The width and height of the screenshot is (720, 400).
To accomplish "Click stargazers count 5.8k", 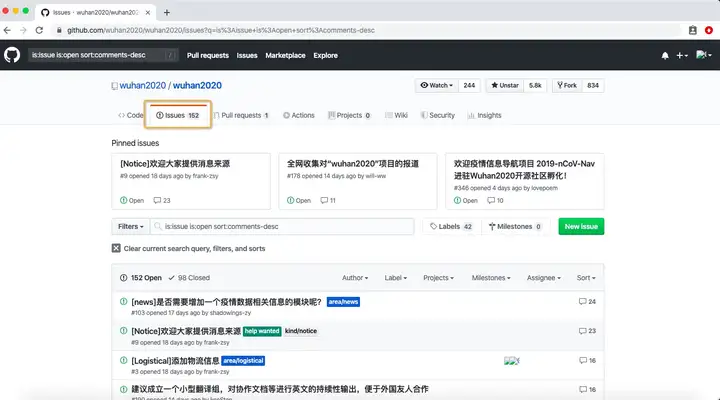I will pos(535,85).
